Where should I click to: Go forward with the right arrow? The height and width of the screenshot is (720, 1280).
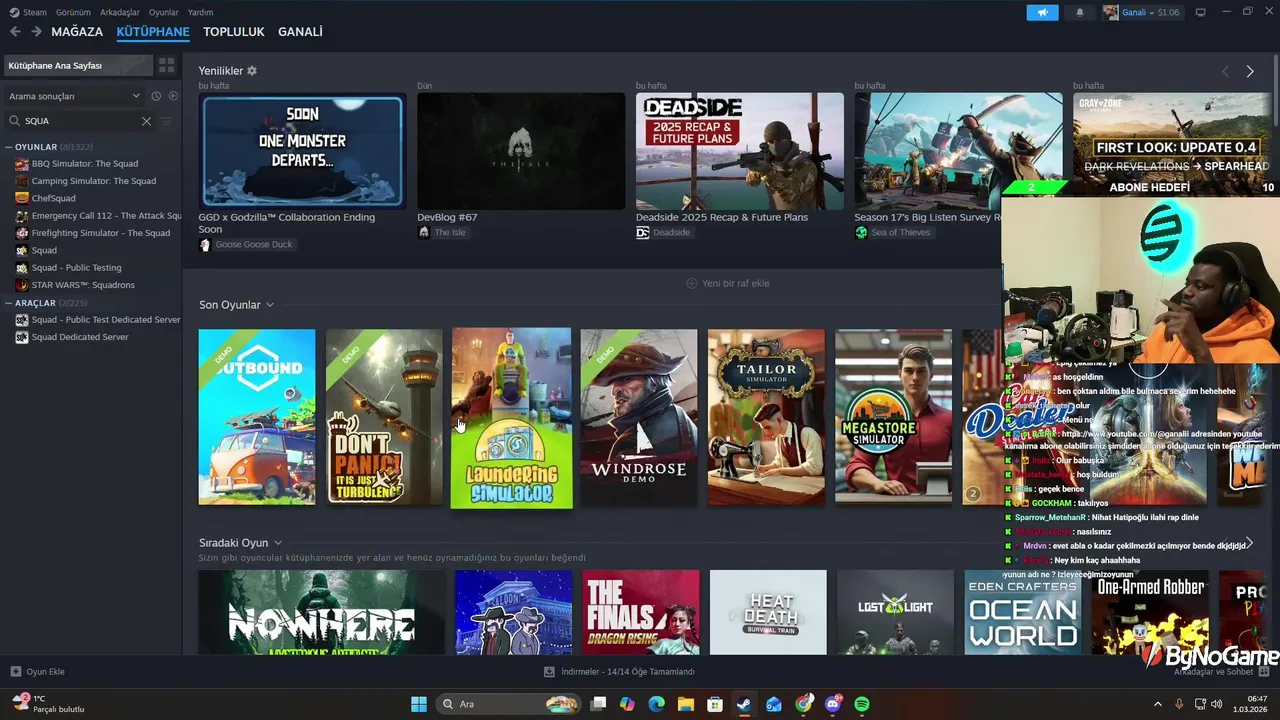pyautogui.click(x=36, y=32)
